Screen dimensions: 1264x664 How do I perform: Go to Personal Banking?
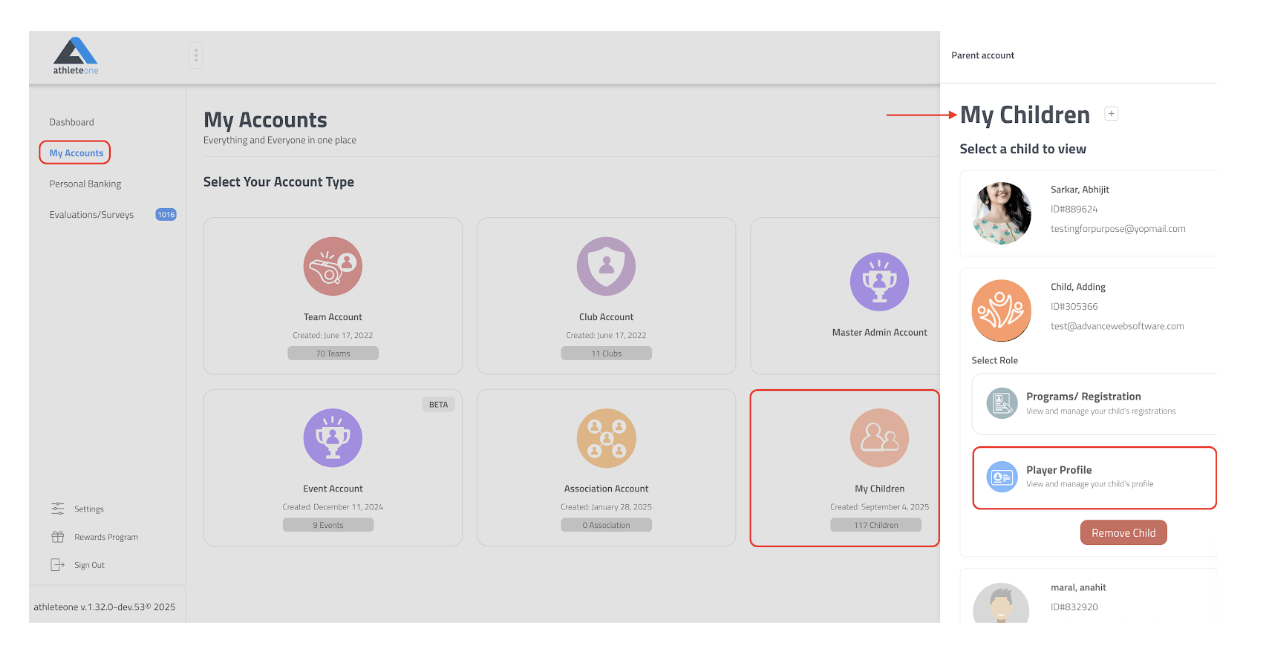click(x=85, y=184)
